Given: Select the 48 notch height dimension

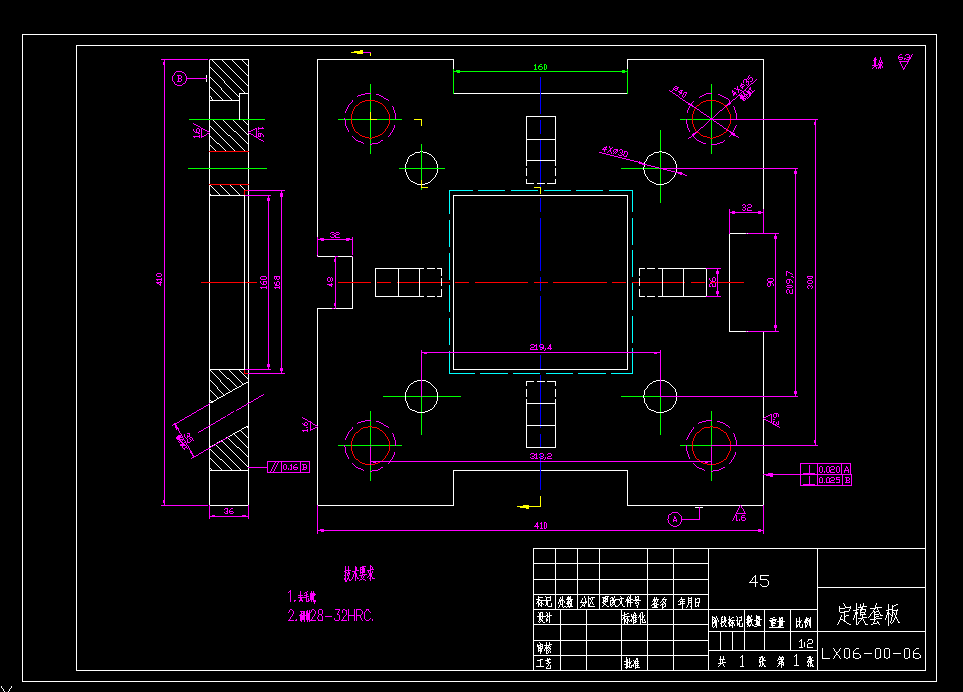Looking at the screenshot, I should pyautogui.click(x=330, y=282).
